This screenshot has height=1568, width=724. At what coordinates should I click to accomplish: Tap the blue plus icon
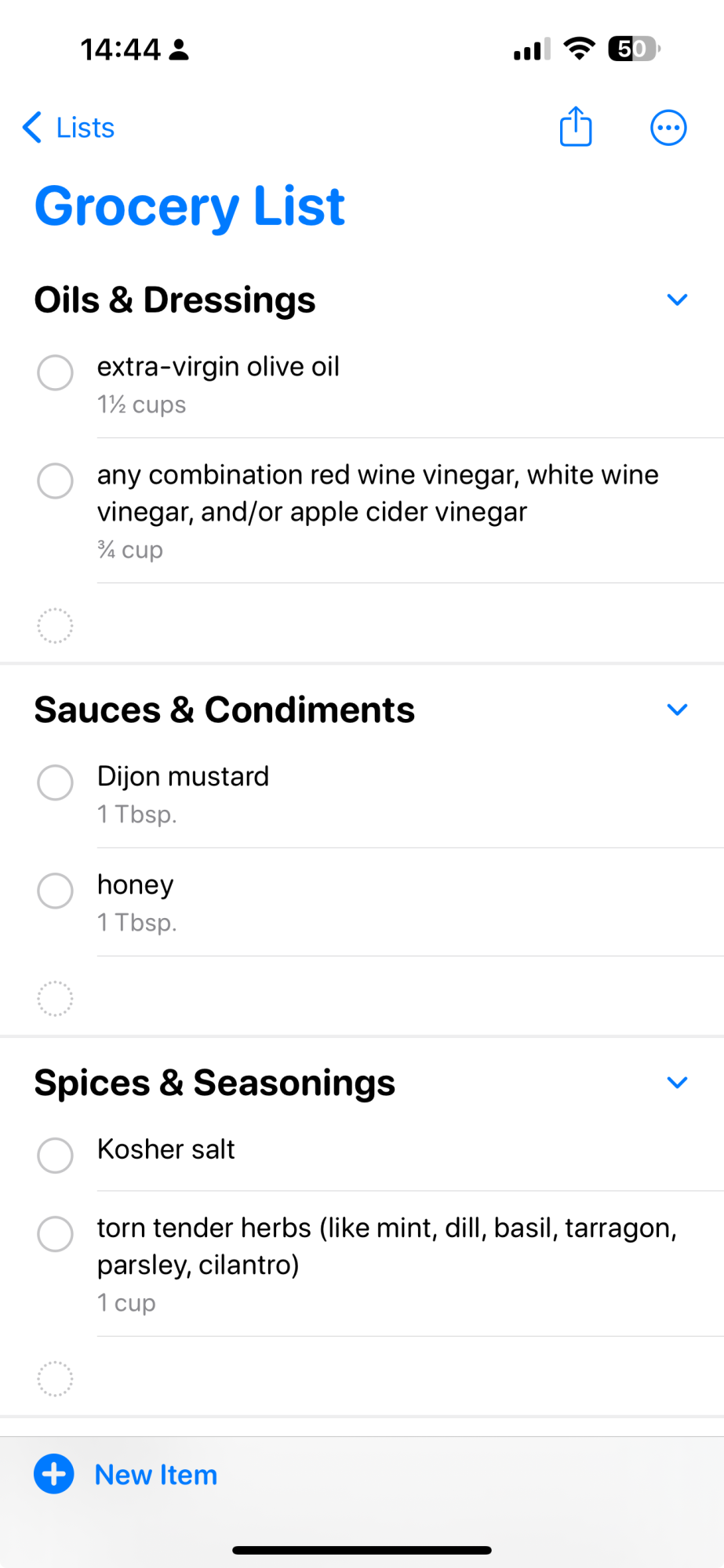pos(54,1474)
